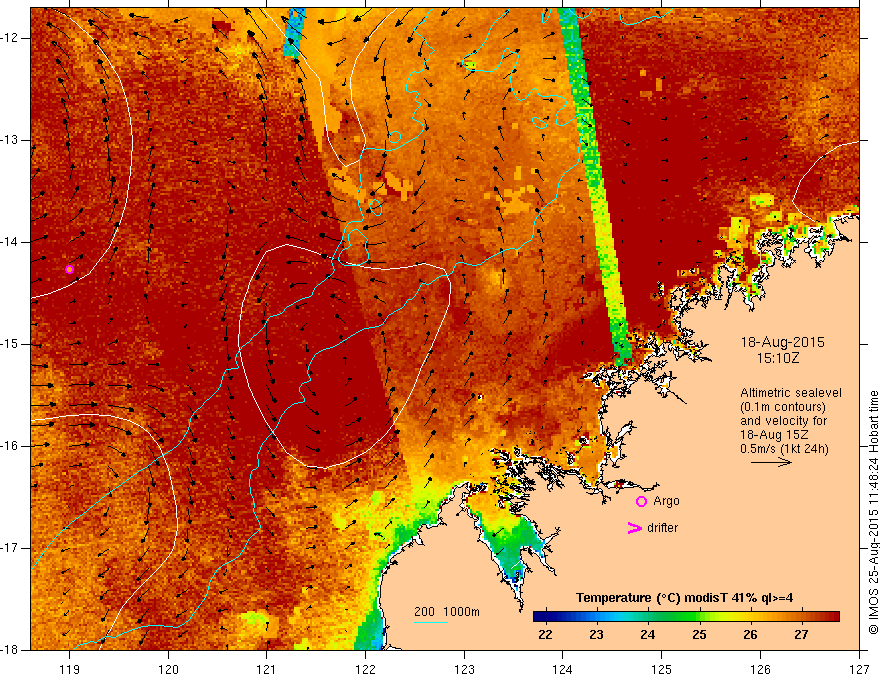880x680 pixels.
Task: Click the '15:10Z' time text
Action: [777, 358]
